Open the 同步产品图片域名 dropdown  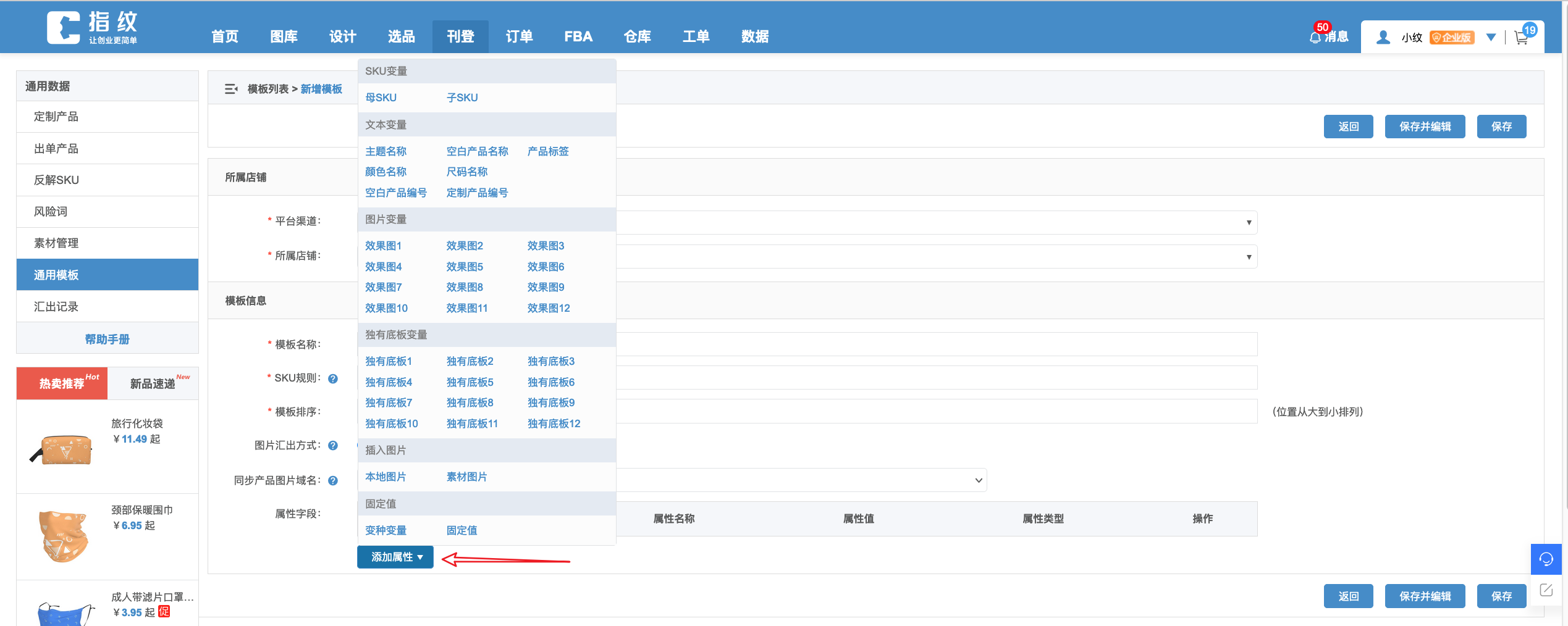978,480
